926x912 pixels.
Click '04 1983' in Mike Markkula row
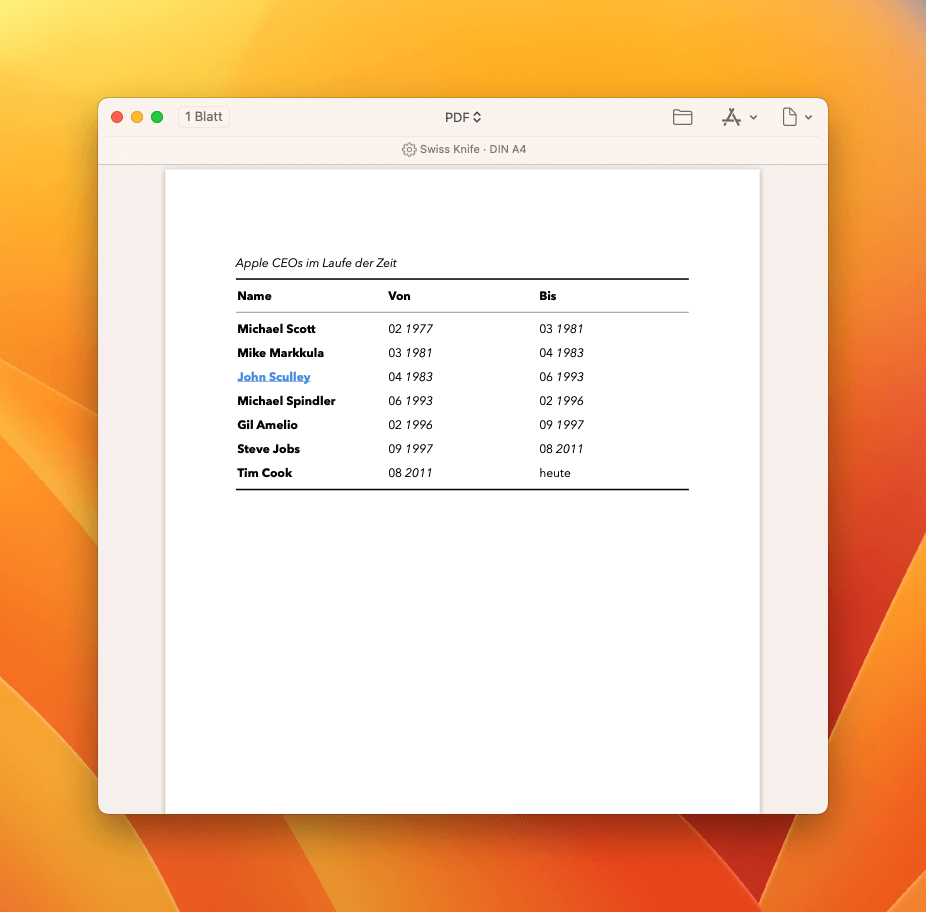tap(561, 353)
